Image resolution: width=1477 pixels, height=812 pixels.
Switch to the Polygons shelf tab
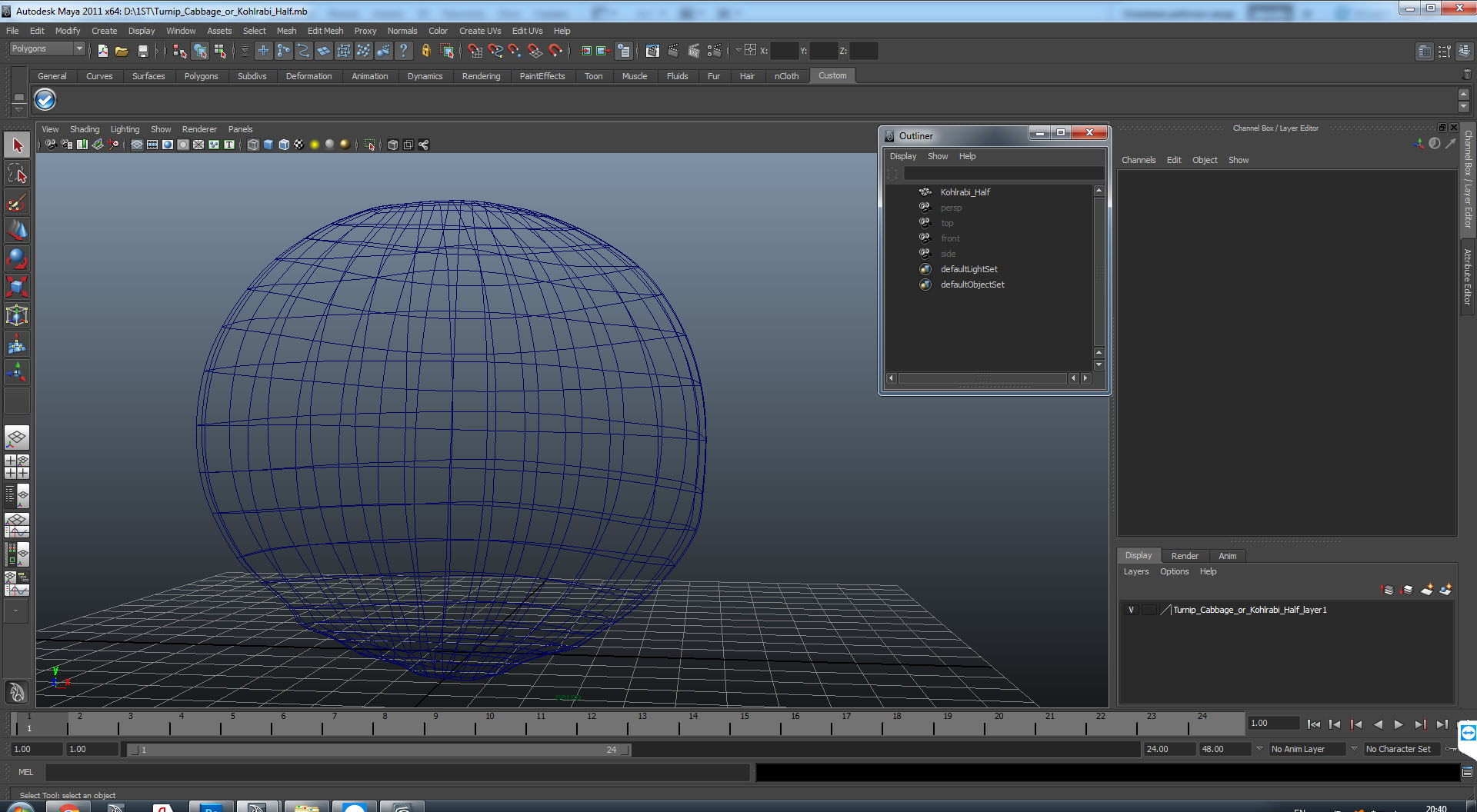pyautogui.click(x=201, y=76)
